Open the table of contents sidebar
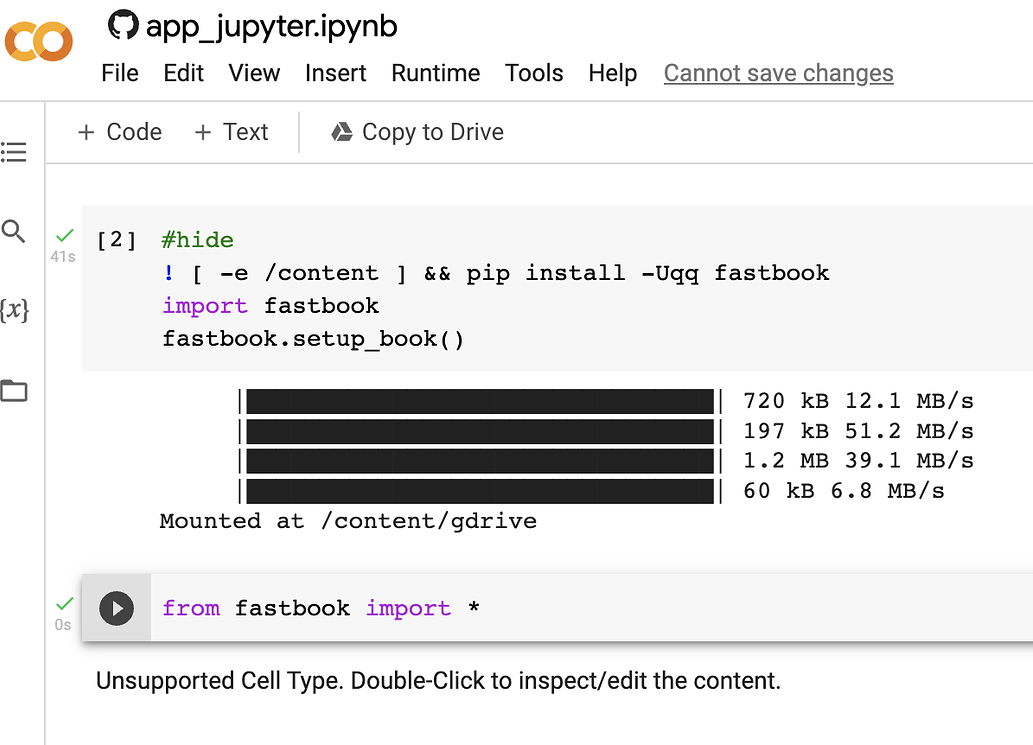Image resolution: width=1033 pixels, height=745 pixels. coord(14,152)
